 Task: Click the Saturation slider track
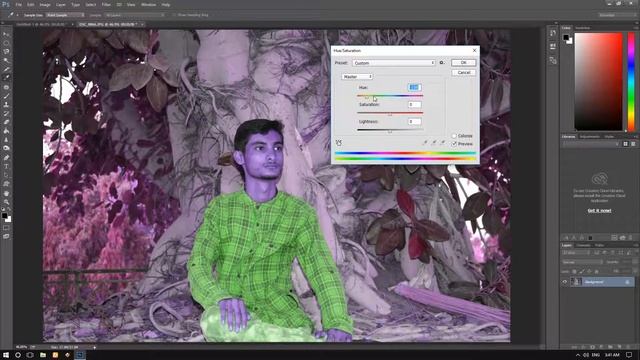(390, 113)
